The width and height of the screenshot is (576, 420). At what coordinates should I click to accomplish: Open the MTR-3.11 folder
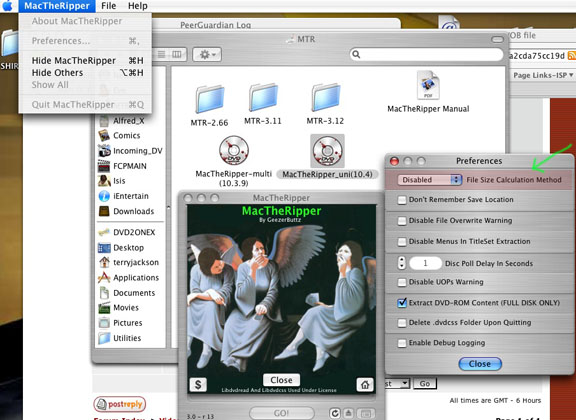coord(263,97)
